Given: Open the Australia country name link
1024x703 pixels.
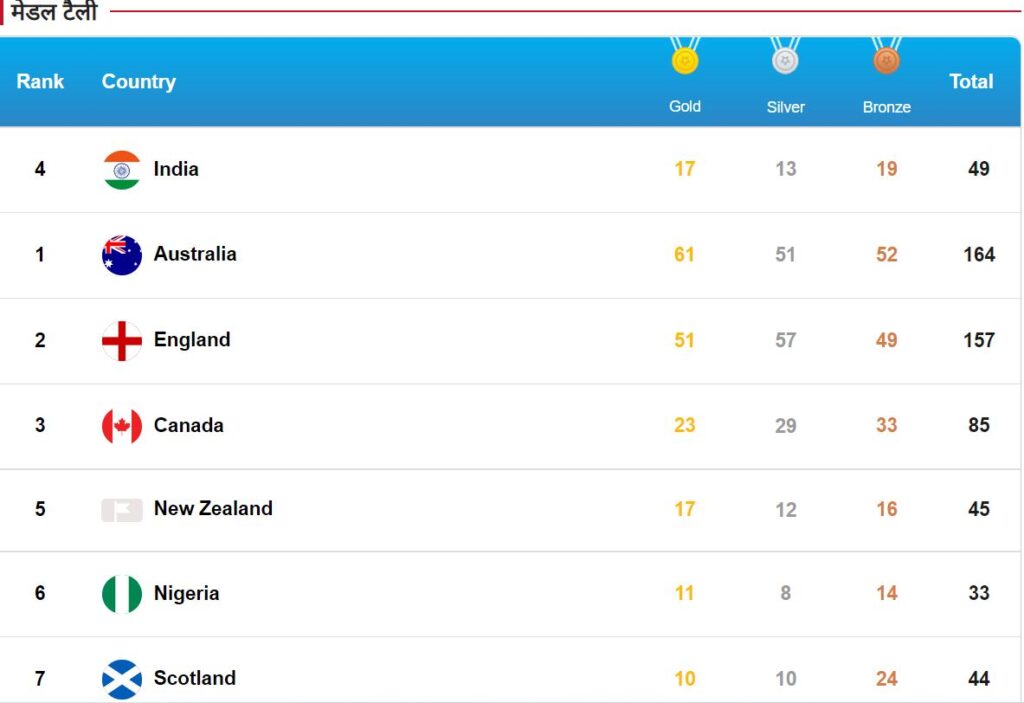Looking at the screenshot, I should (195, 253).
